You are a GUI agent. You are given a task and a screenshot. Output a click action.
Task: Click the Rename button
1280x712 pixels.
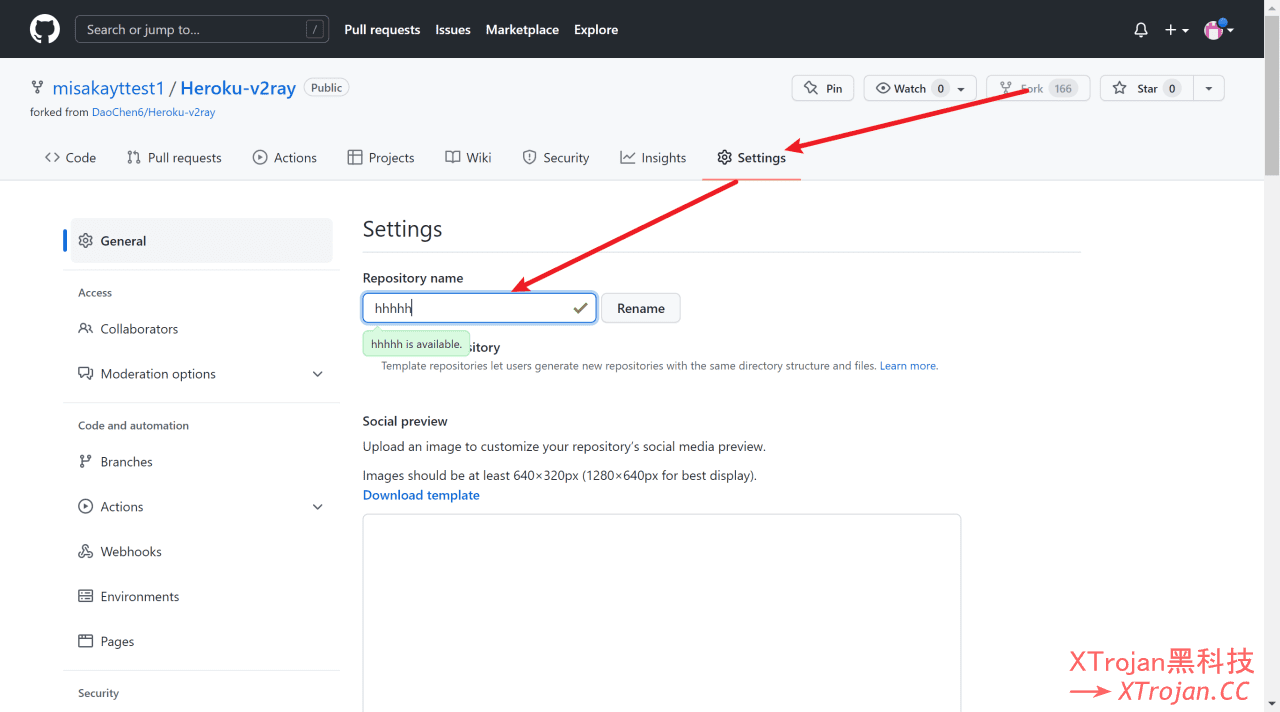[641, 308]
